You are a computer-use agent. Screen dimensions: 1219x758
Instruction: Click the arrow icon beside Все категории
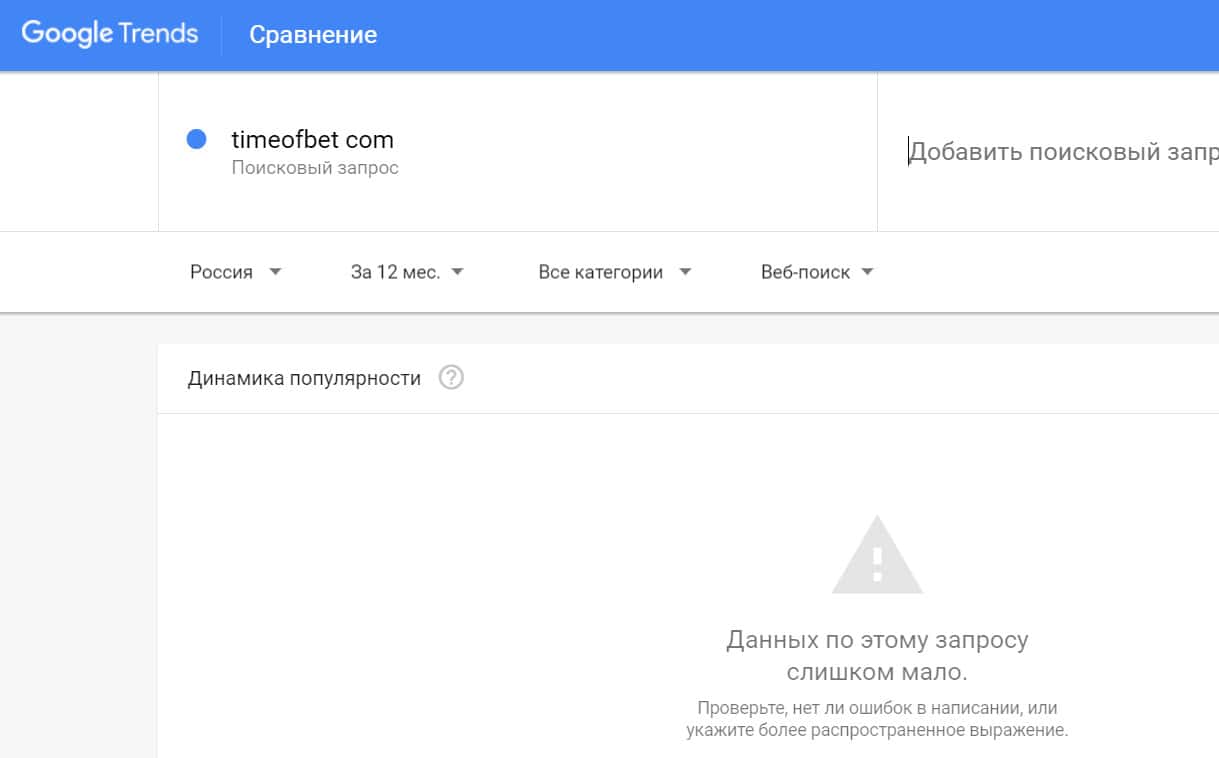coord(685,271)
